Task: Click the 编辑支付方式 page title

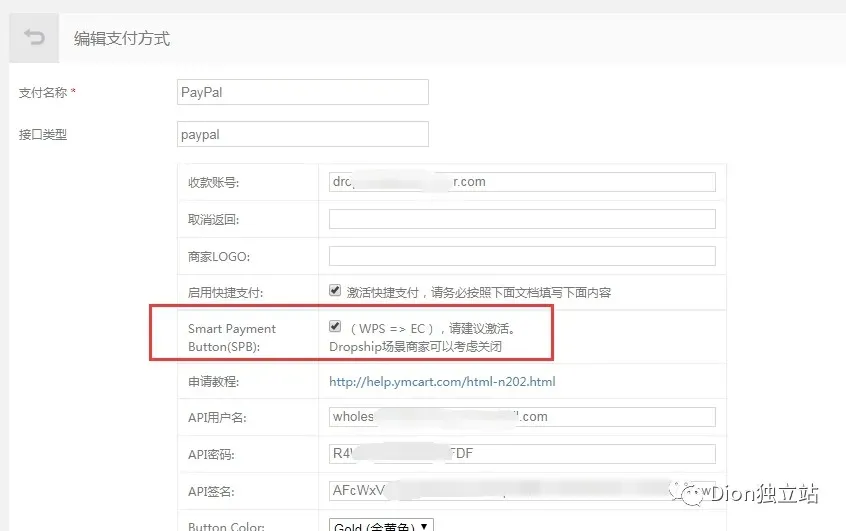Action: click(x=122, y=39)
